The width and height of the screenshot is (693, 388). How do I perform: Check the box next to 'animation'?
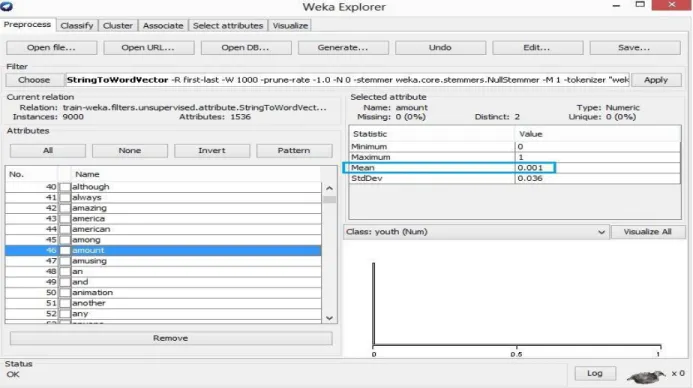65,293
